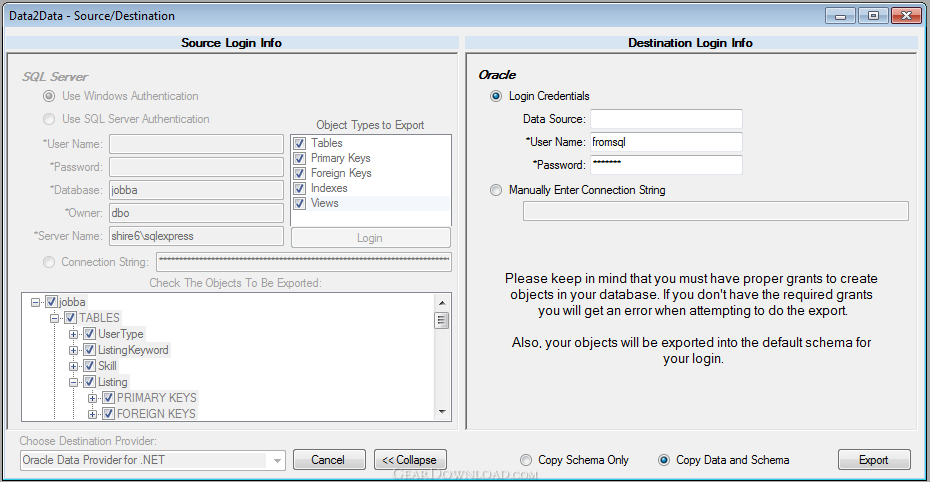
Task: Uncheck the FOREIGN KEYS tree checkbox
Action: (x=109, y=414)
